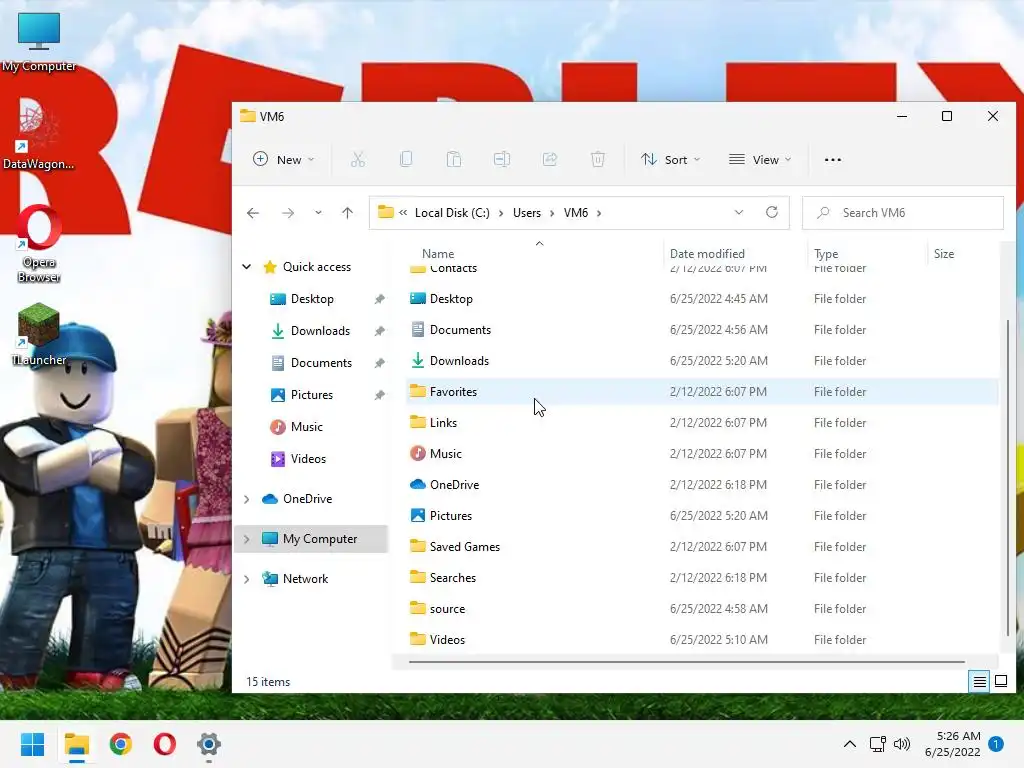1024x768 pixels.
Task: Click the Cut scissors icon in toolbar
Action: point(358,159)
